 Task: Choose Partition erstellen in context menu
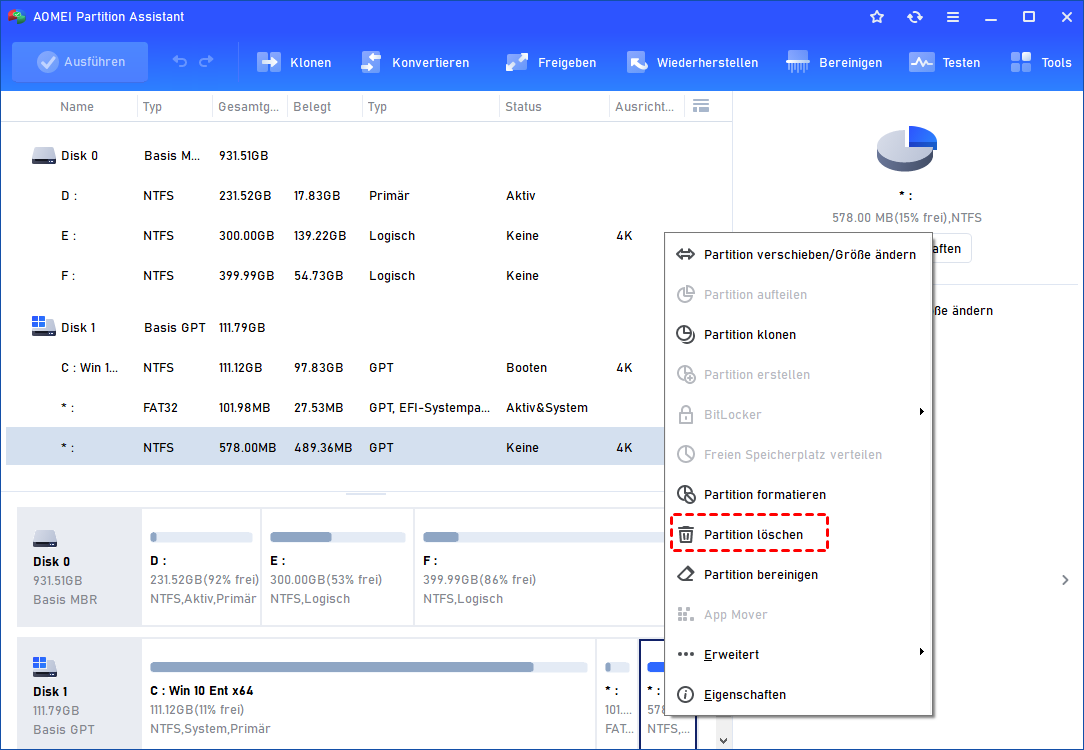(798, 375)
